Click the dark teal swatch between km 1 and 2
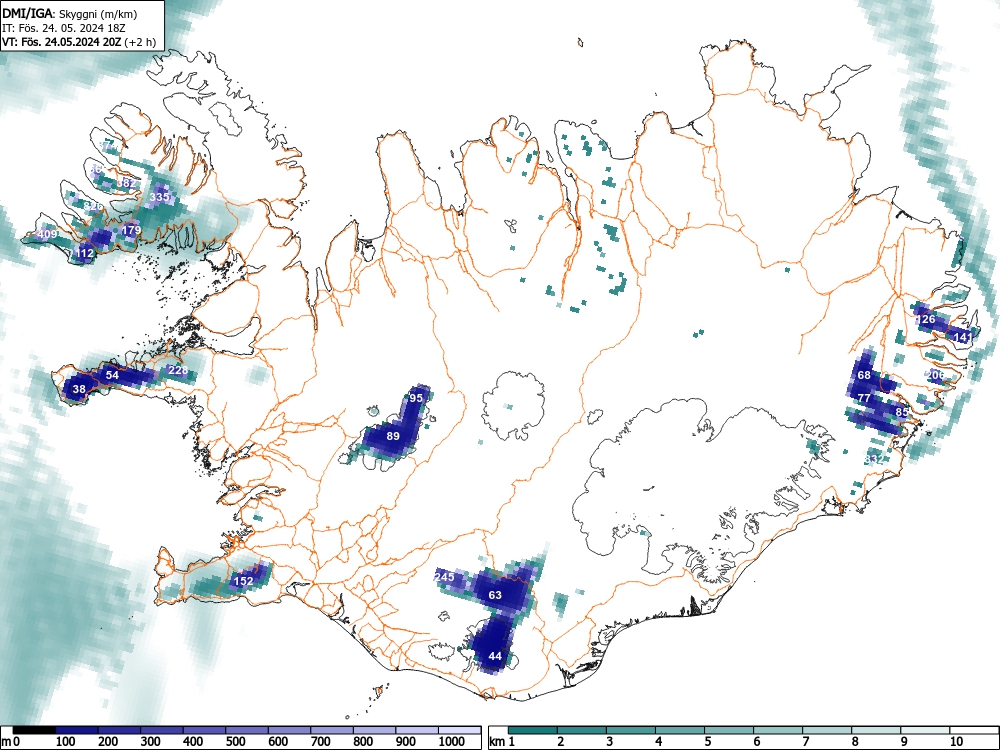 (533, 730)
